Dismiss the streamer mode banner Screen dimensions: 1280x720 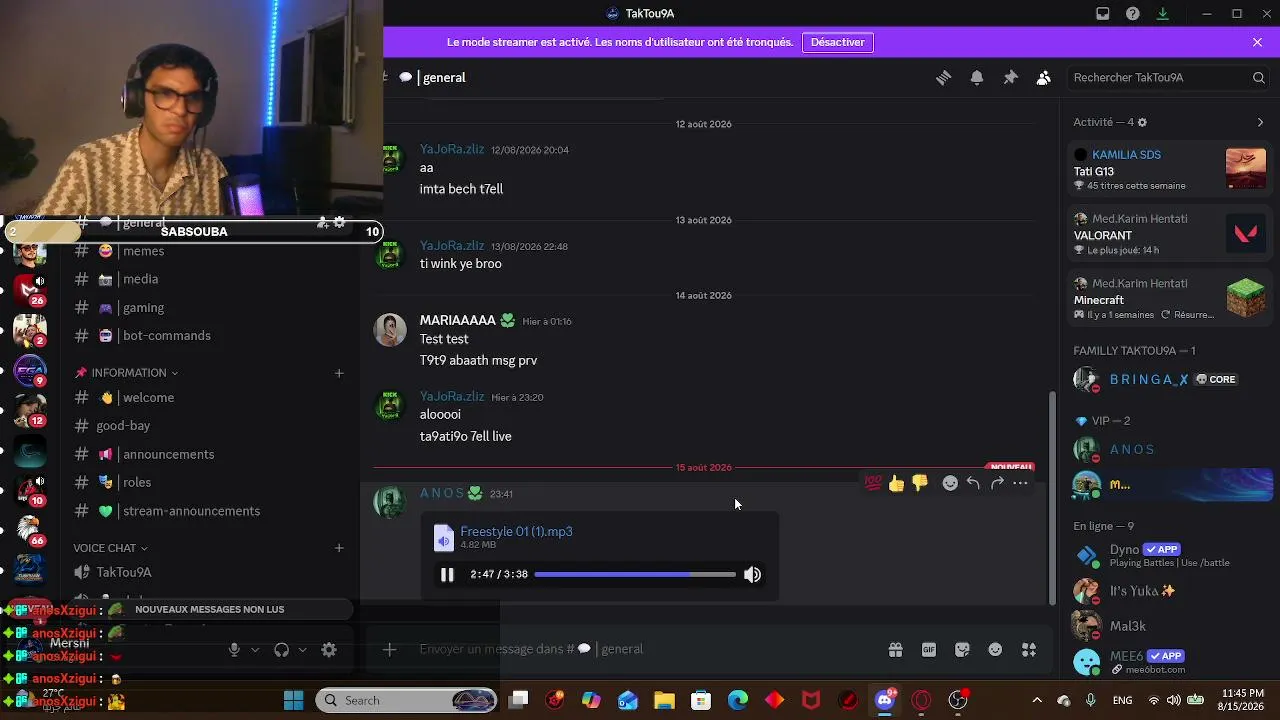pos(1257,42)
